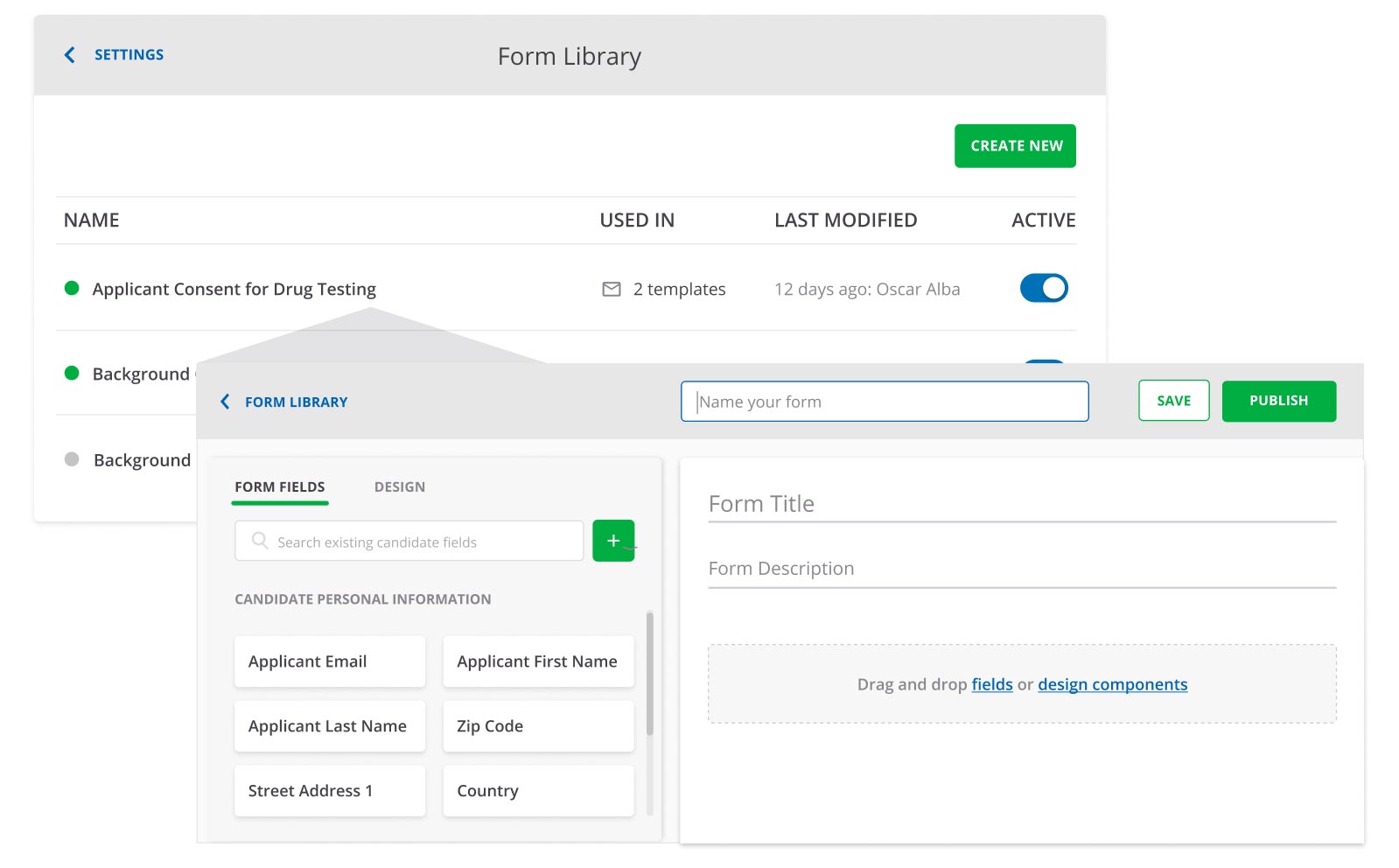Select the Form Fields tab

pos(279,487)
